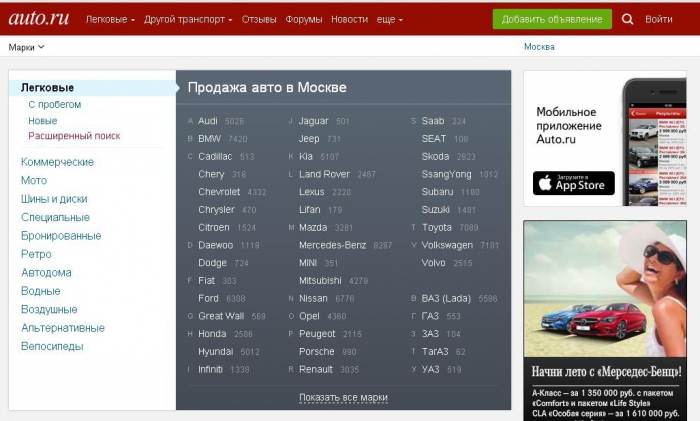Open the Коммерческие category

tap(57, 162)
